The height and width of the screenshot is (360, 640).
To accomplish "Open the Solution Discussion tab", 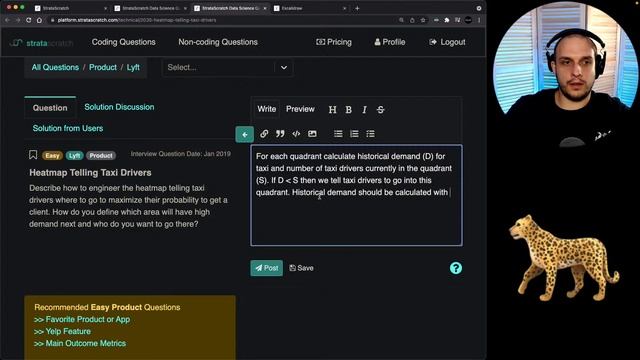I will point(119,107).
